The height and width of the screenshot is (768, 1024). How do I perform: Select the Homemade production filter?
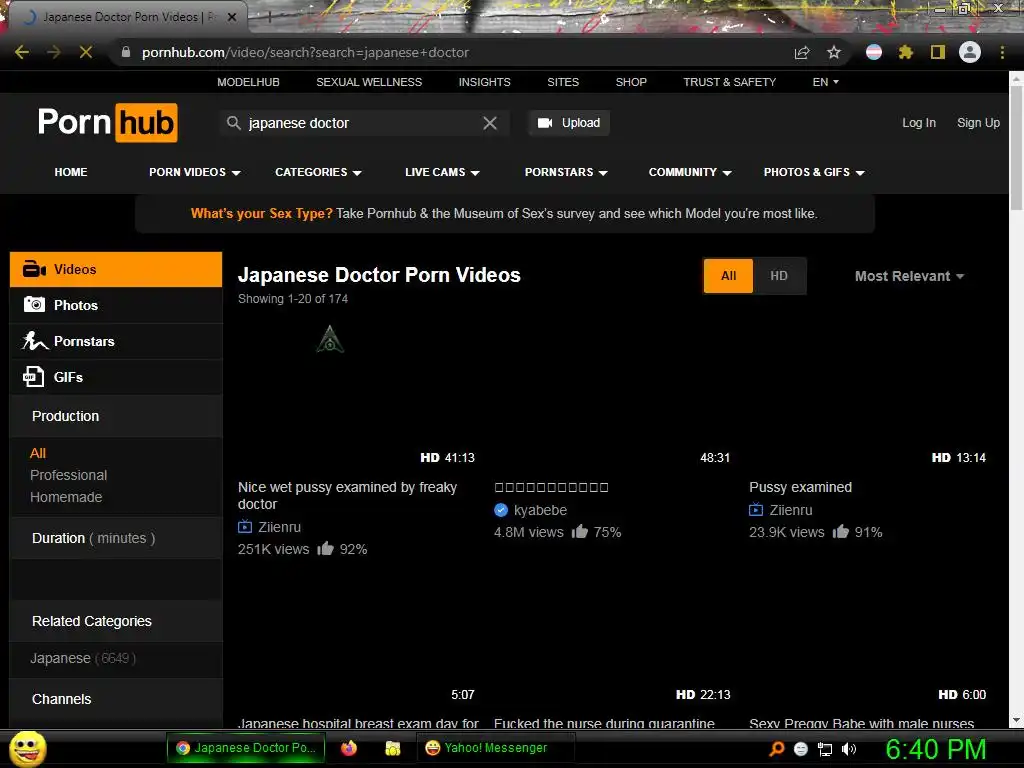click(66, 497)
